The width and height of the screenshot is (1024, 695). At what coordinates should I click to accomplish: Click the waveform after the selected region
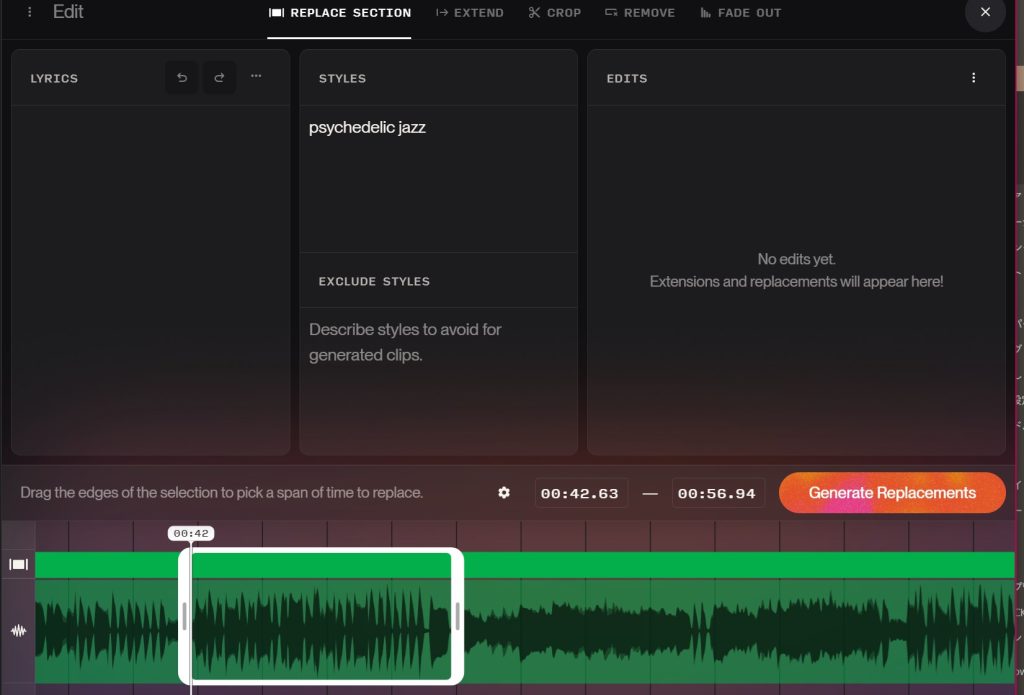(x=738, y=630)
